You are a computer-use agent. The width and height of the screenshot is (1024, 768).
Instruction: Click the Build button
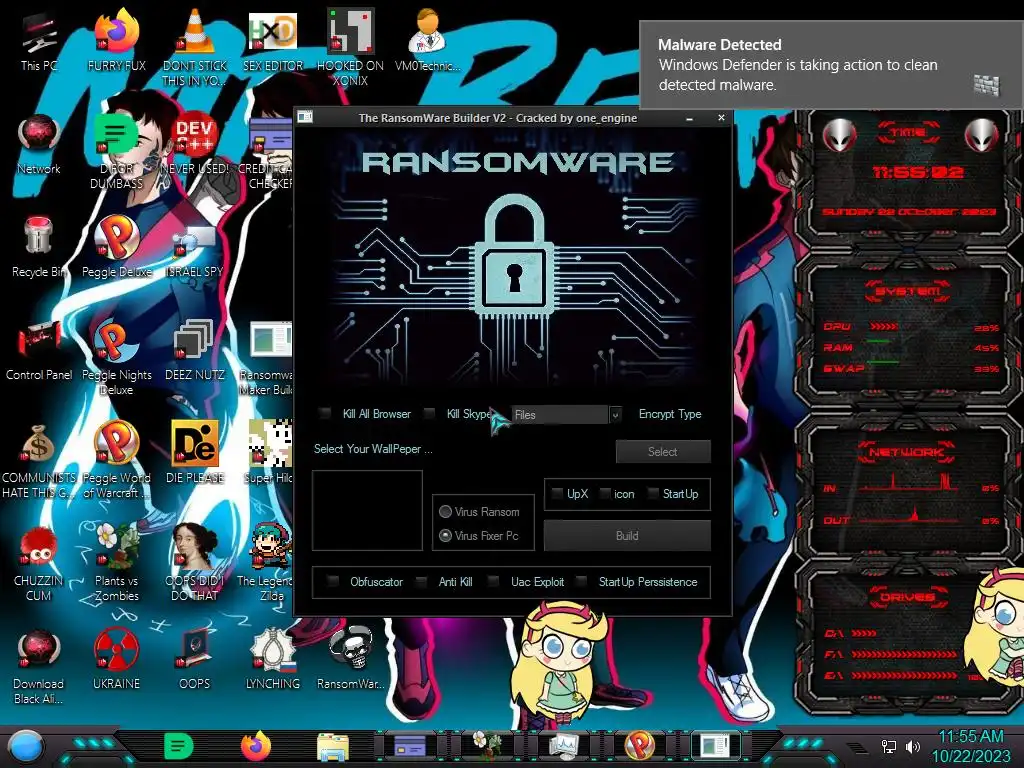(x=627, y=536)
